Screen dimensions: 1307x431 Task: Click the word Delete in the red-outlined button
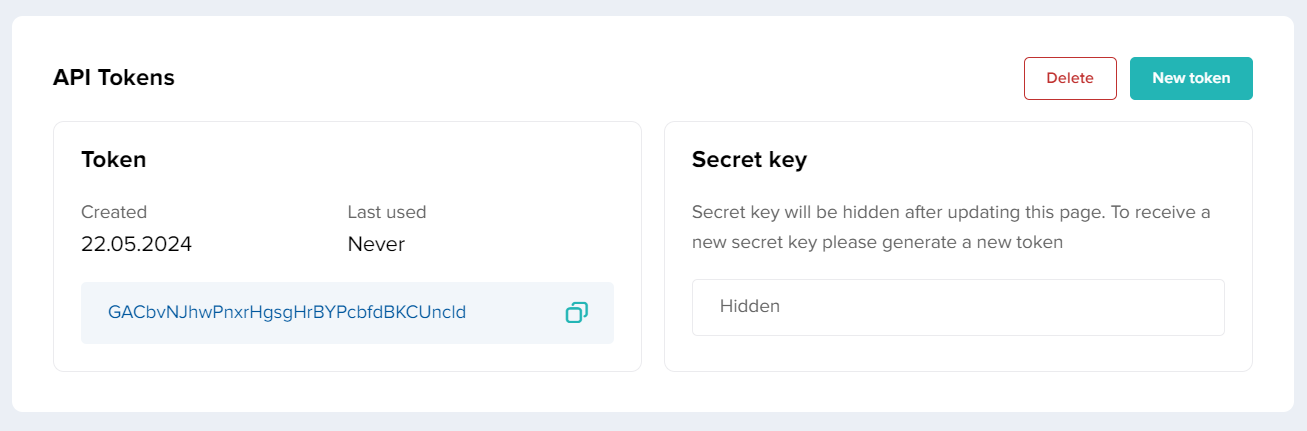tap(1069, 78)
